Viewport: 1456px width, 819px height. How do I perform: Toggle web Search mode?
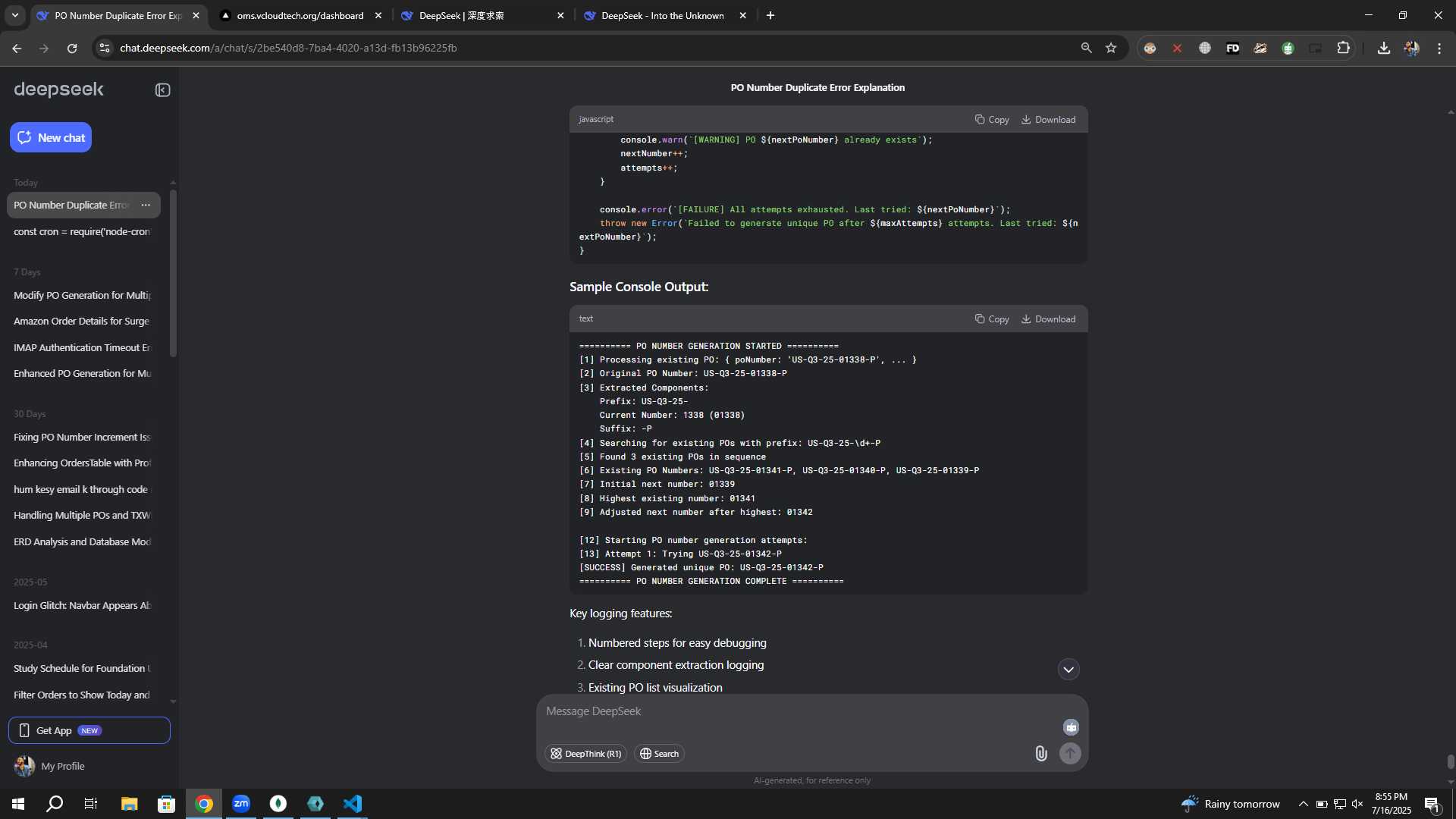(x=659, y=754)
